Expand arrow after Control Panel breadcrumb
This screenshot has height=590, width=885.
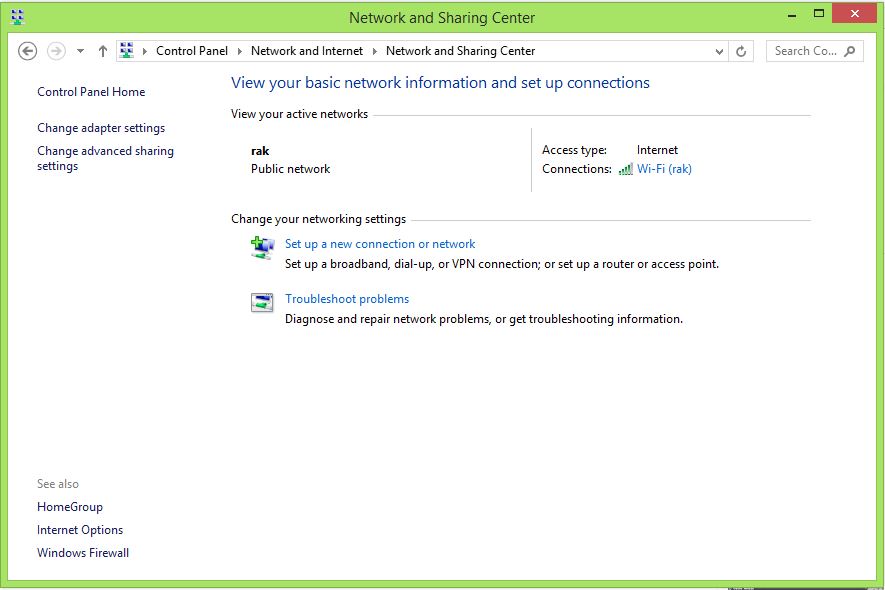240,51
